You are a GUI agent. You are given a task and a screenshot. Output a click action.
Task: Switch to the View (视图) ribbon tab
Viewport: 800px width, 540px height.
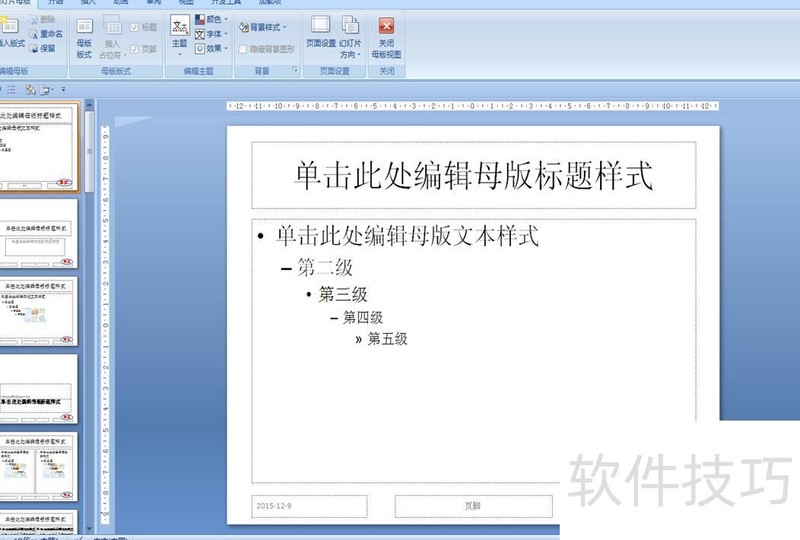click(186, 2)
